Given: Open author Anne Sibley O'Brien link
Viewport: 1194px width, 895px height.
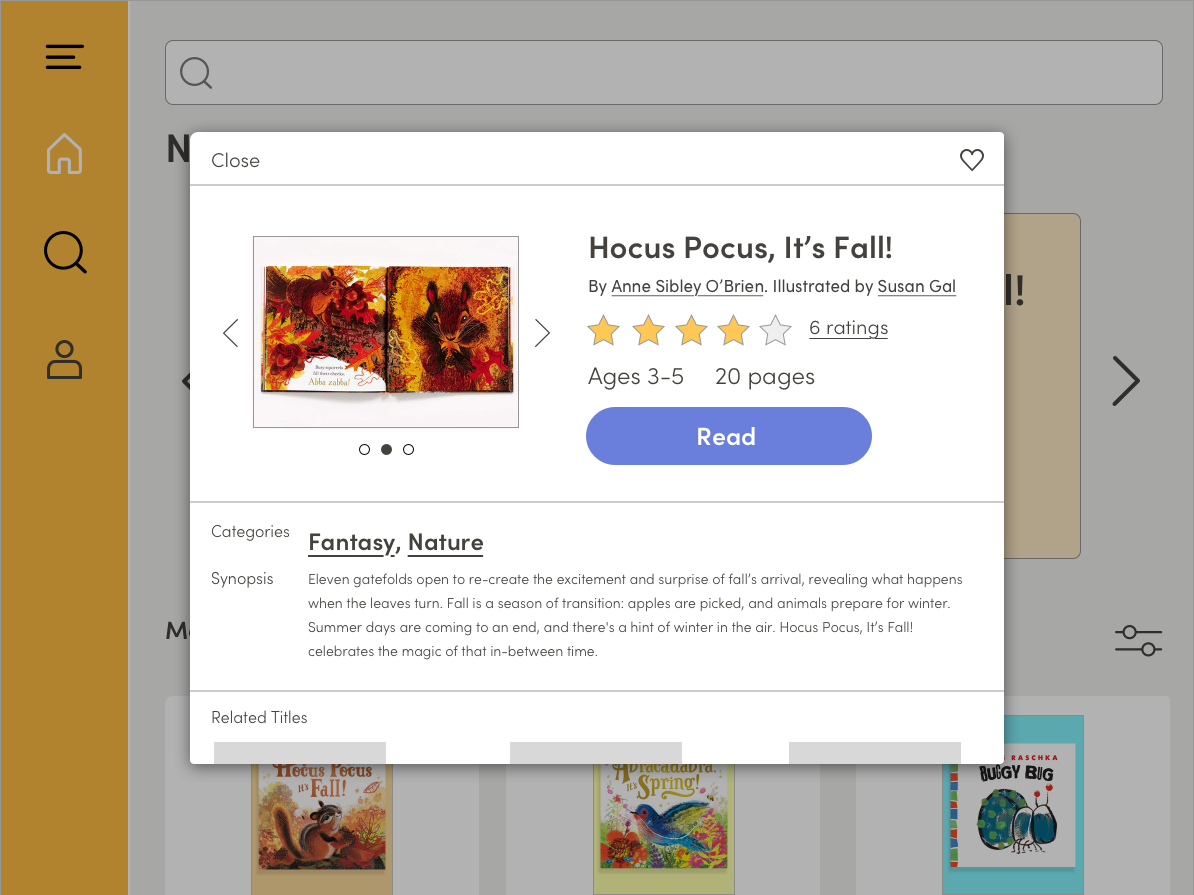Looking at the screenshot, I should tap(687, 286).
